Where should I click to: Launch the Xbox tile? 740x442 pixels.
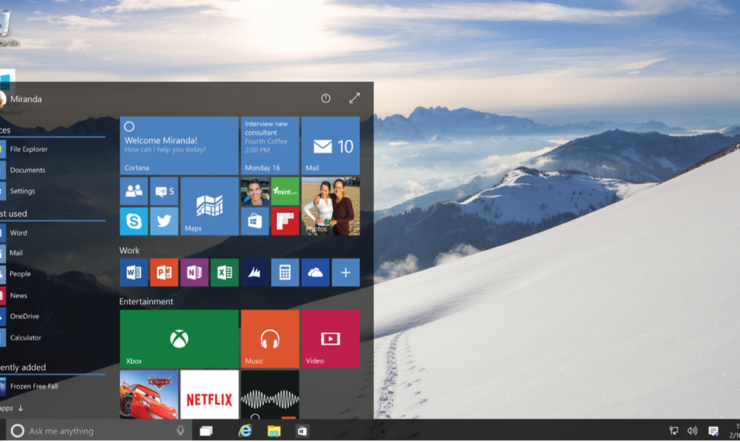(179, 339)
